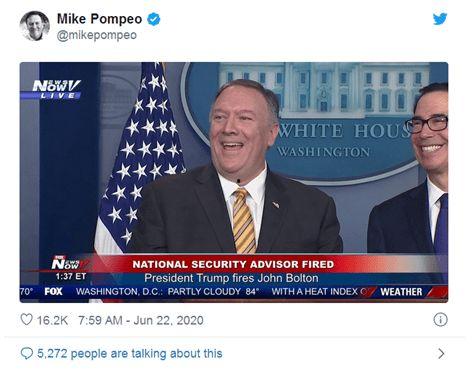Click the FOX logo in the ticker
Image resolution: width=476 pixels, height=371 pixels.
[53, 291]
